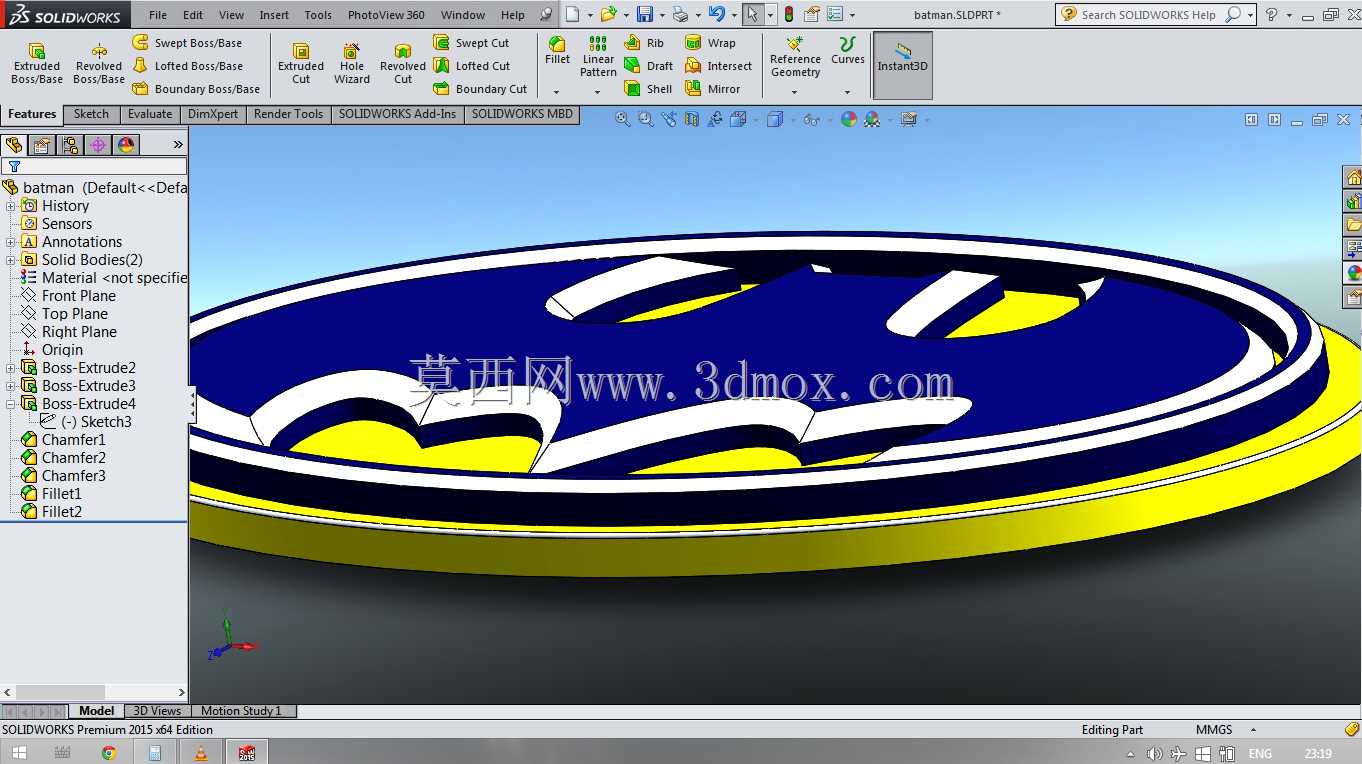Select the Wrap tool
The width and height of the screenshot is (1362, 764).
coord(710,43)
